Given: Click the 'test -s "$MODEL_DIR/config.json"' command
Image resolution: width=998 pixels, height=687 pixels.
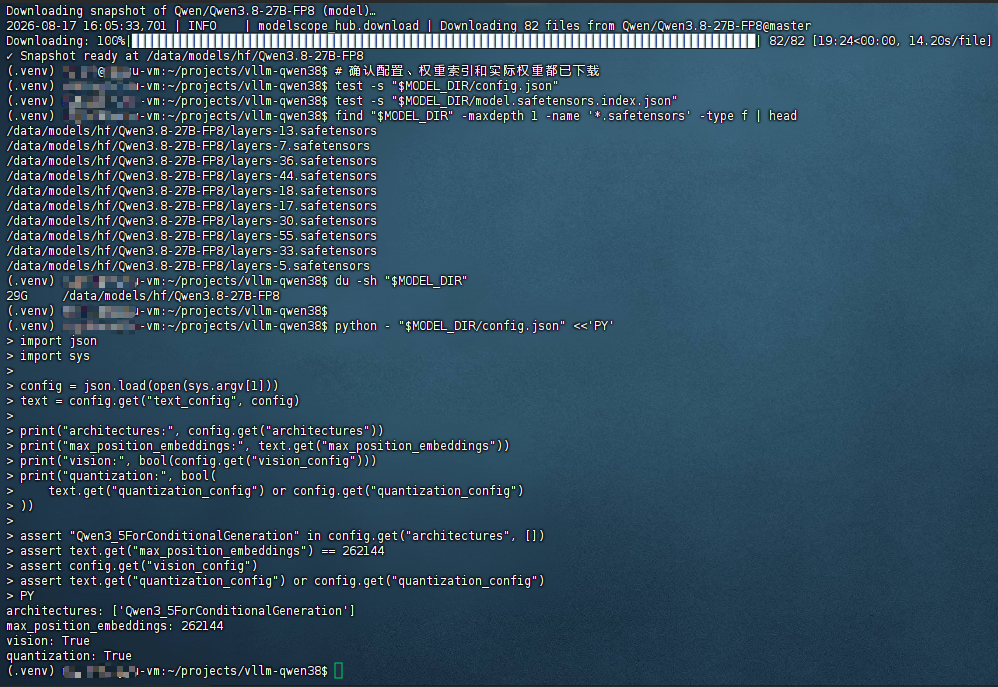Looking at the screenshot, I should pos(447,86).
